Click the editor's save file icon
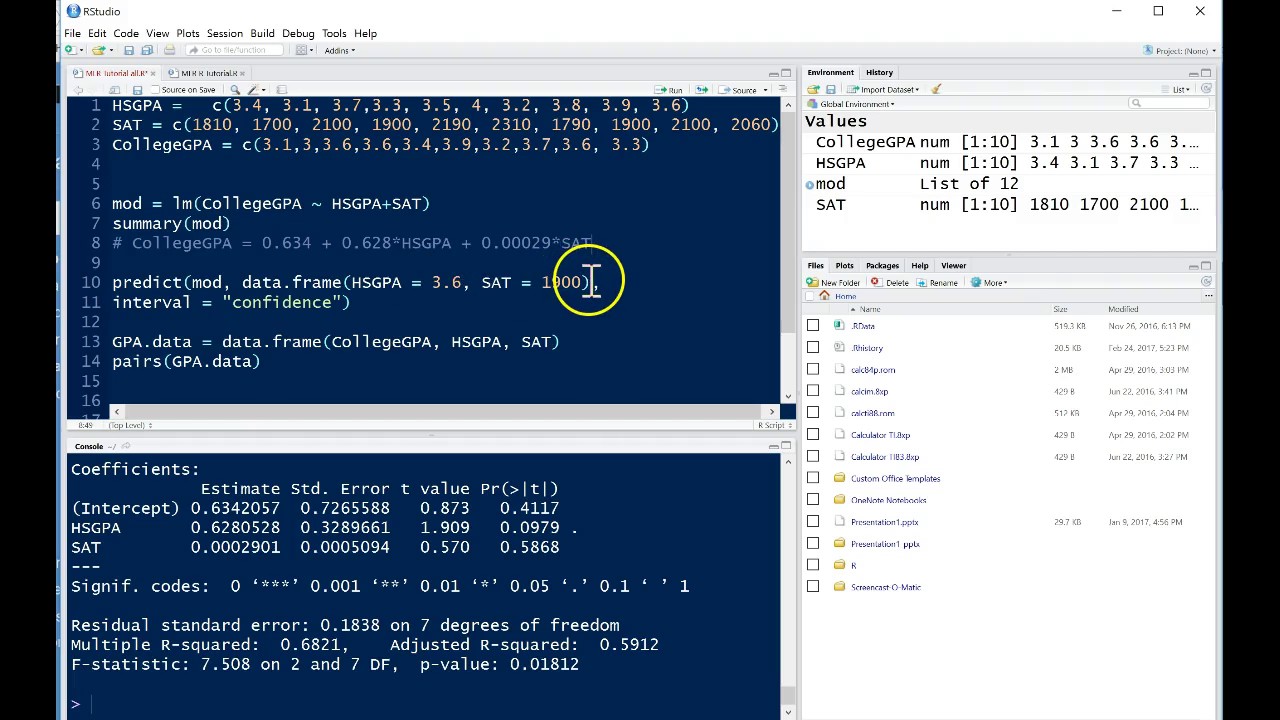The image size is (1280, 720). pyautogui.click(x=137, y=90)
